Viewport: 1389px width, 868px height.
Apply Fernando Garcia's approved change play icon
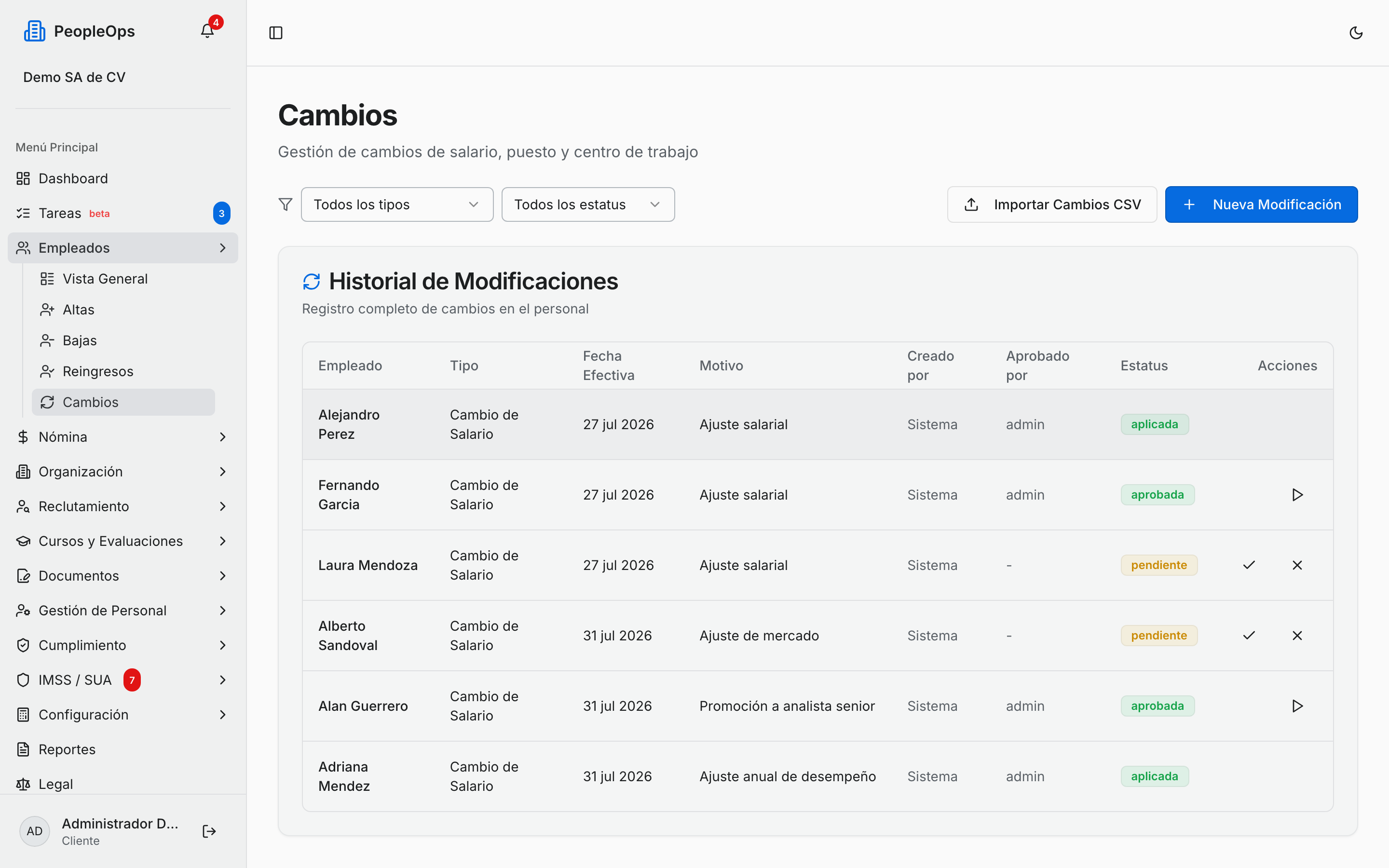1297,494
